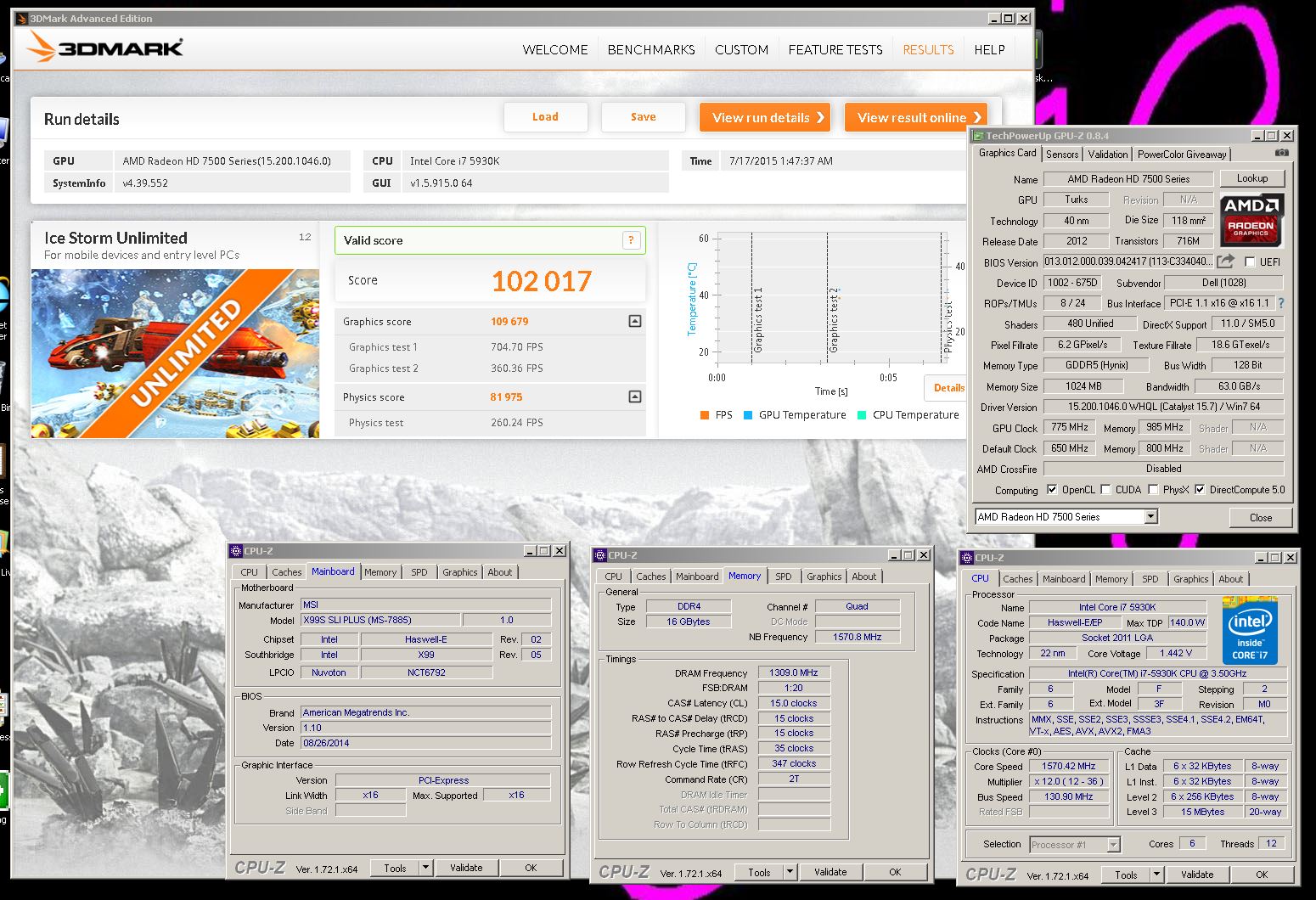Click Core Speed 1570.42 MHz value
The image size is (1316, 900).
tap(1069, 766)
